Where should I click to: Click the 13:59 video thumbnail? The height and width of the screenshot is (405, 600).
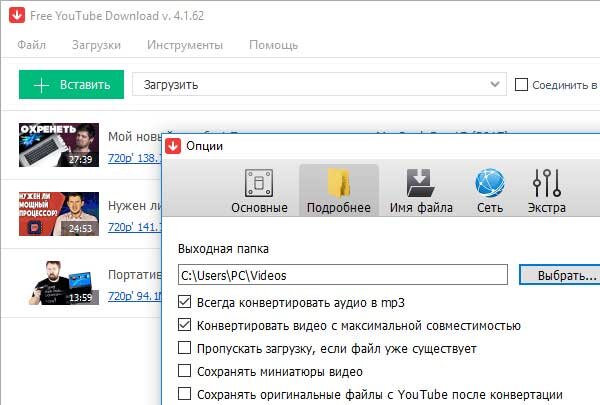pos(61,283)
